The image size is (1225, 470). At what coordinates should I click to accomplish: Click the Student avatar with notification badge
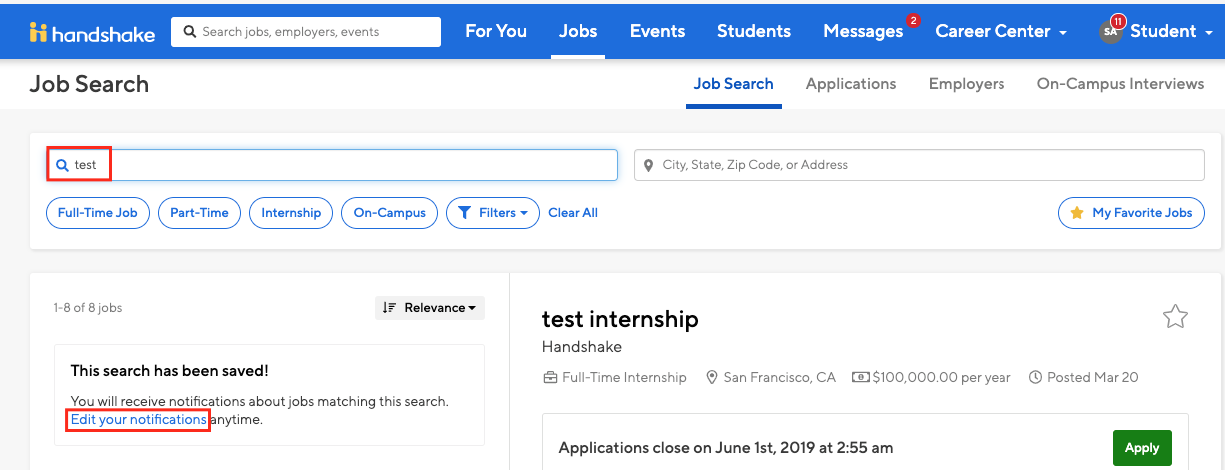[x=1111, y=30]
